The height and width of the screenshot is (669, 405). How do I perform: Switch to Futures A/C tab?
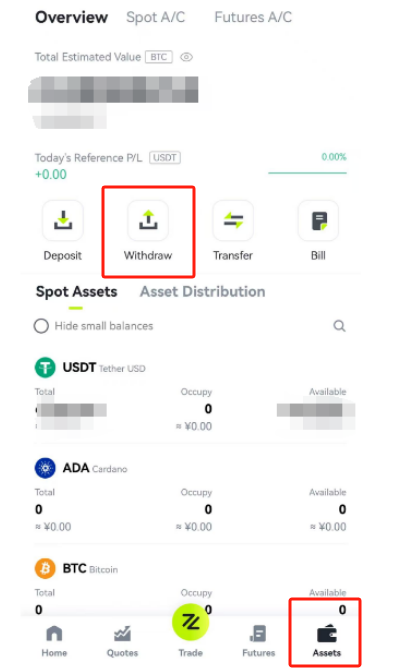point(253,17)
